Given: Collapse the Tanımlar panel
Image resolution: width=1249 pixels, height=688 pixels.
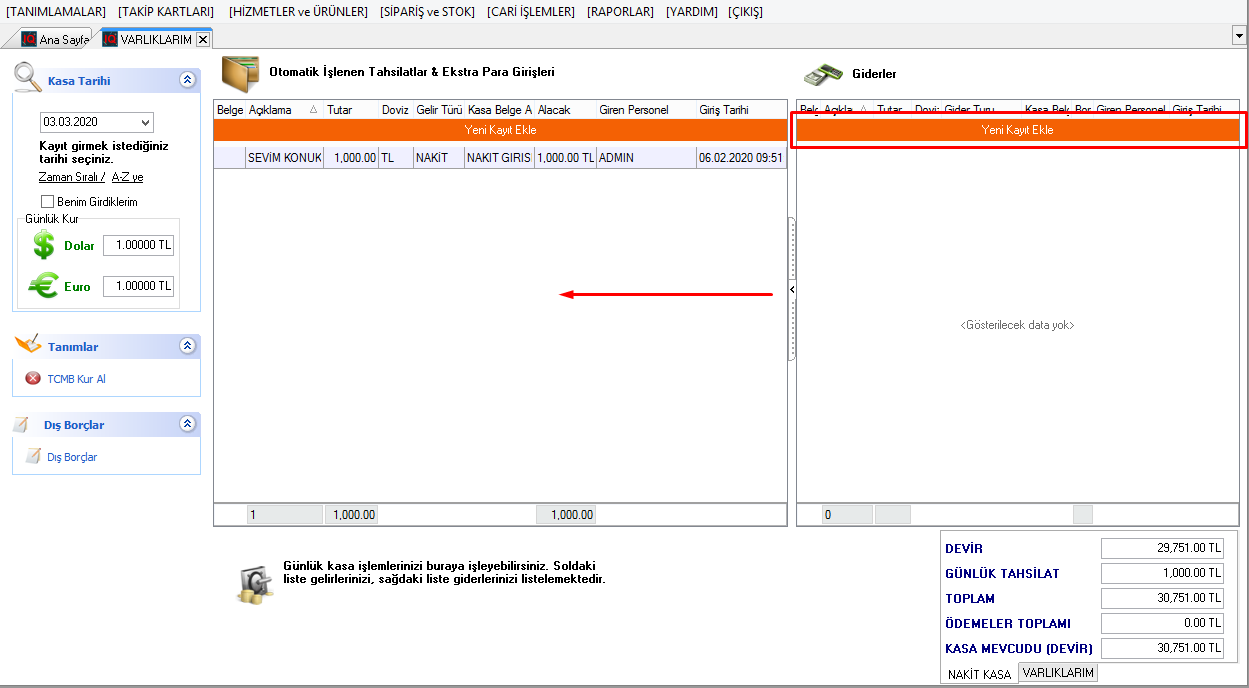Looking at the screenshot, I should pos(187,346).
